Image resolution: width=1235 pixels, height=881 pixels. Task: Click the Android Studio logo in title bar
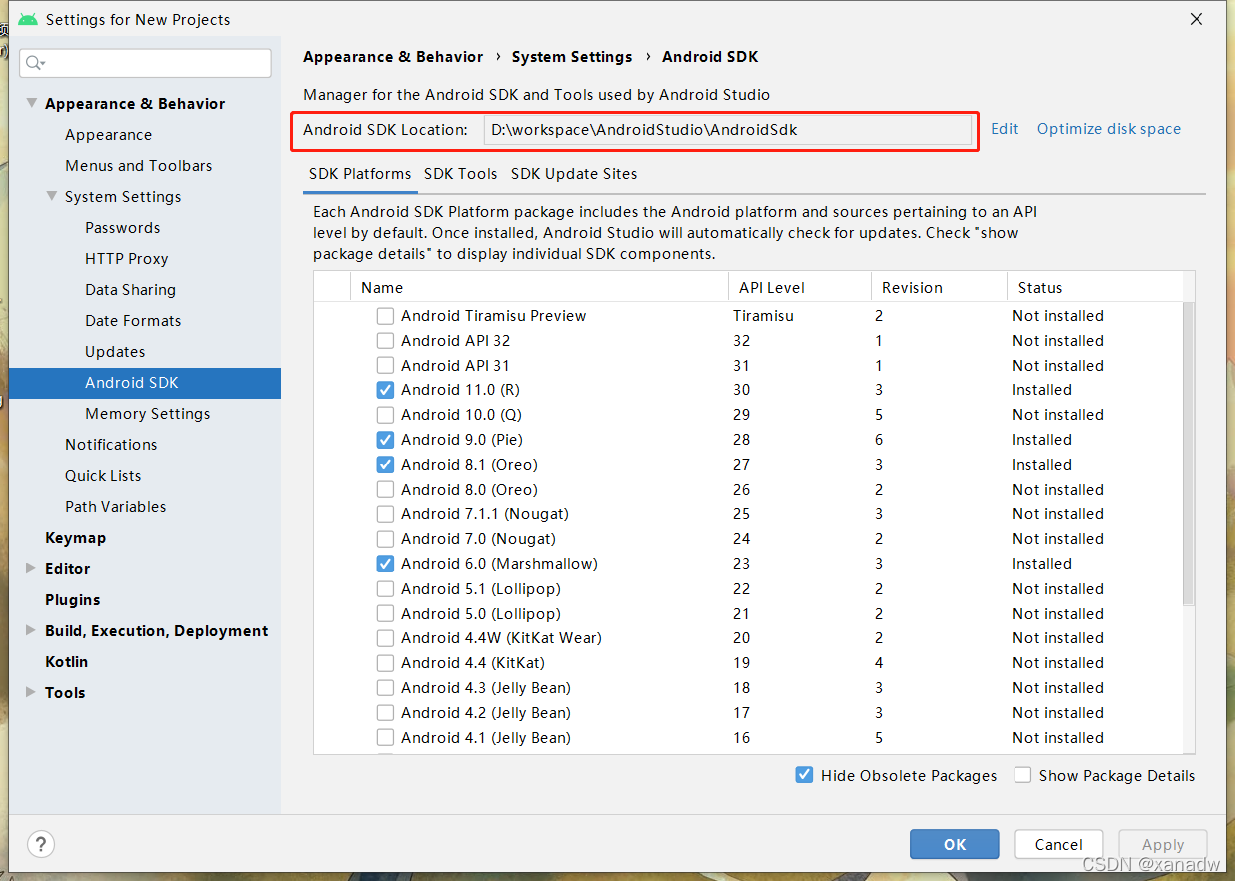click(x=27, y=19)
